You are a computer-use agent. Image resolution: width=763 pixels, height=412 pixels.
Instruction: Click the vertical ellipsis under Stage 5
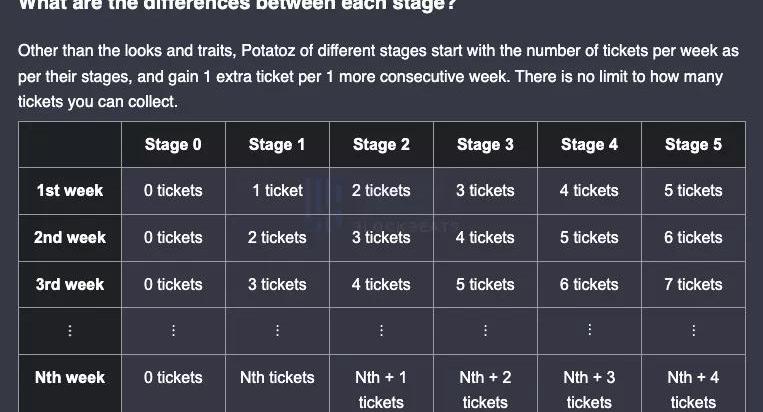point(693,330)
